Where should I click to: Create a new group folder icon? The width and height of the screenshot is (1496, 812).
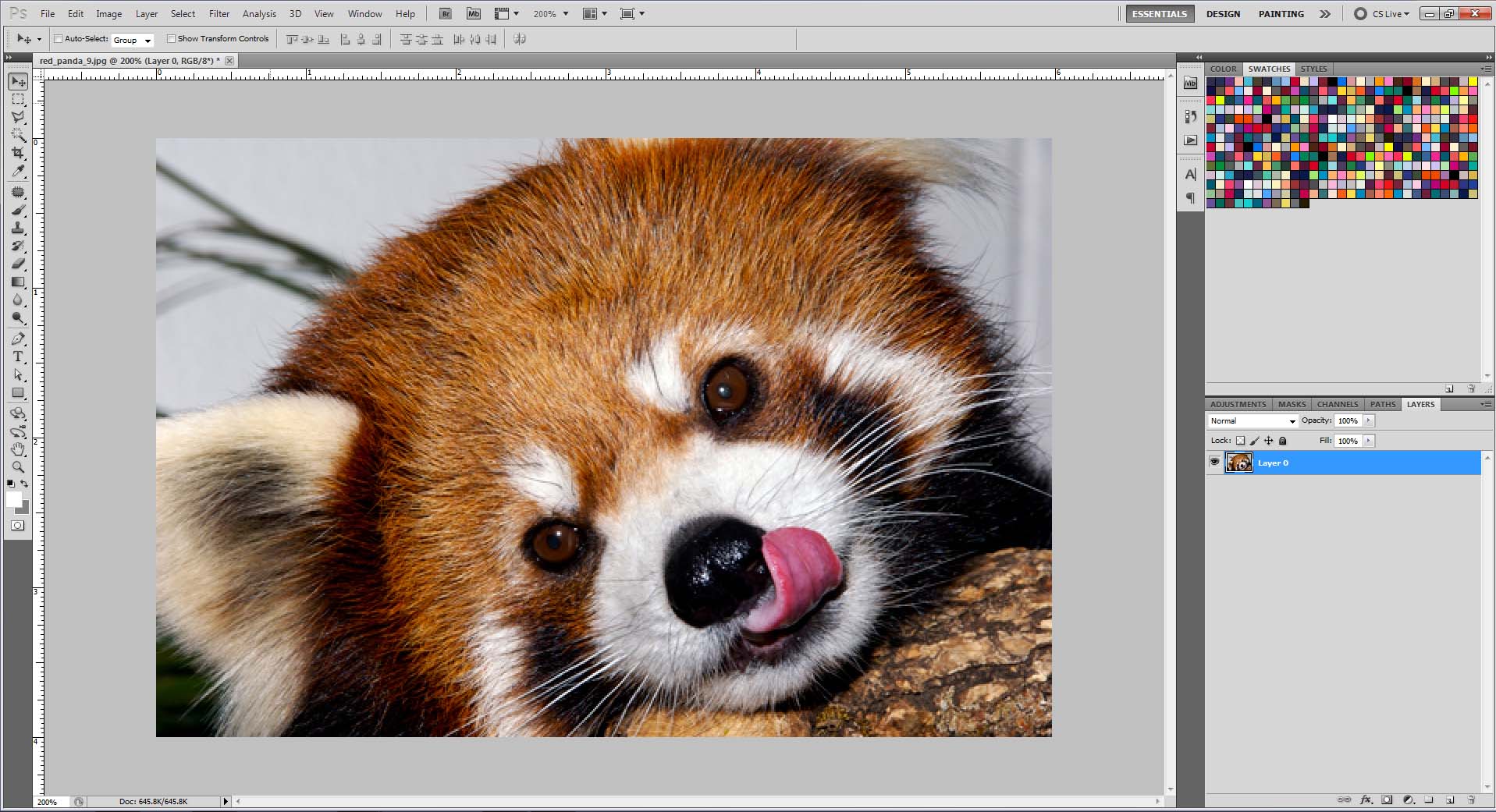[1429, 800]
